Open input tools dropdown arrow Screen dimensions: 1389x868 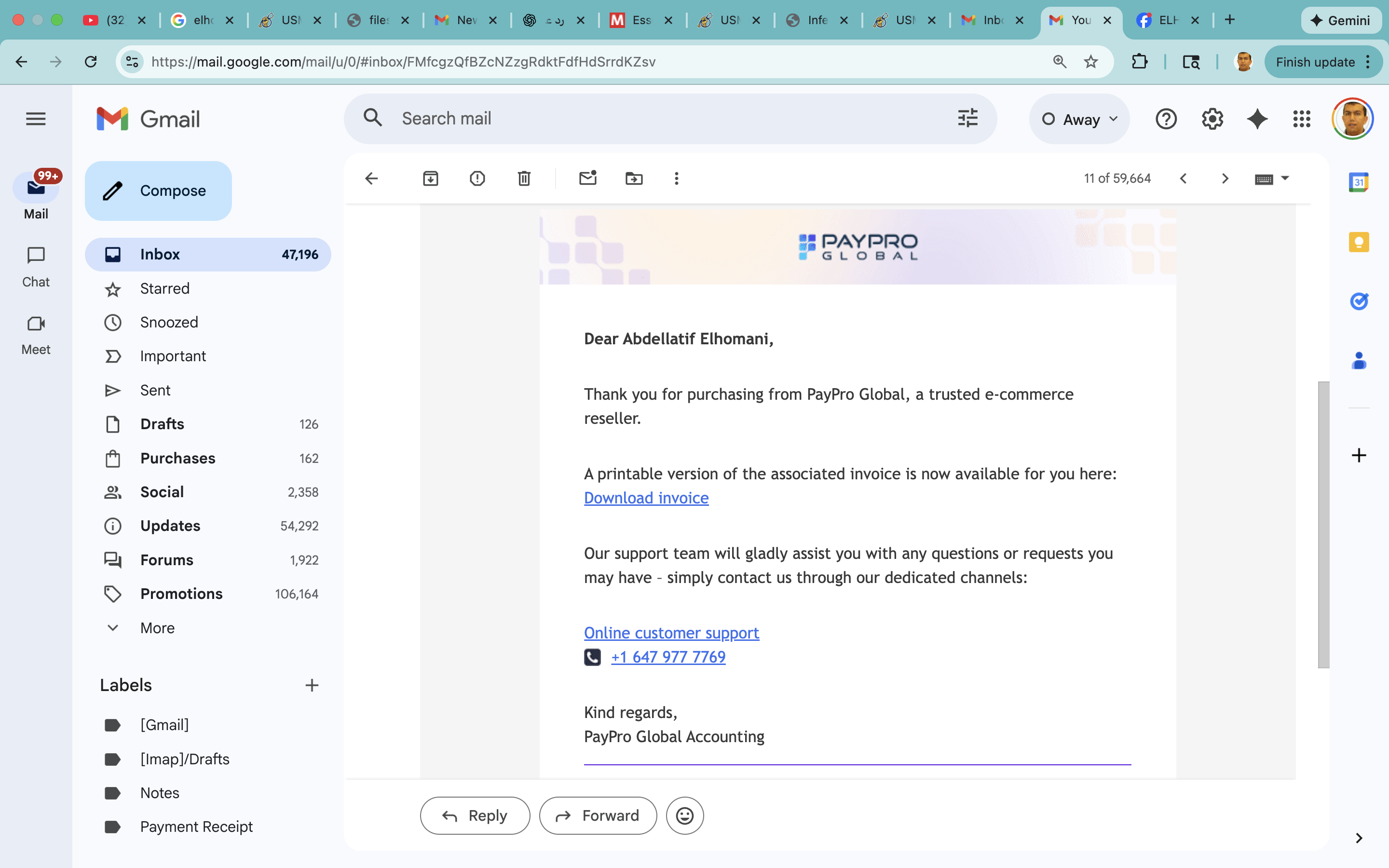tap(1285, 178)
